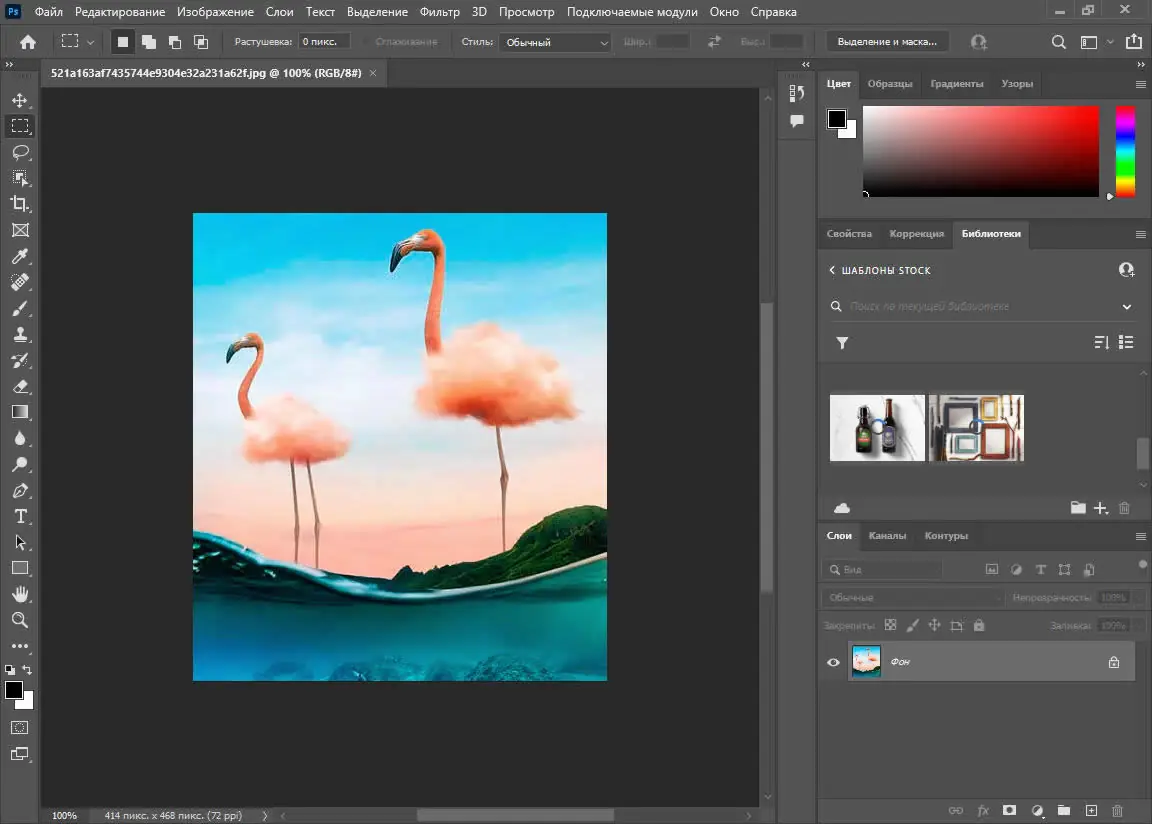The image size is (1152, 824).
Task: Unlock the Фон layer padlock
Action: point(1113,661)
